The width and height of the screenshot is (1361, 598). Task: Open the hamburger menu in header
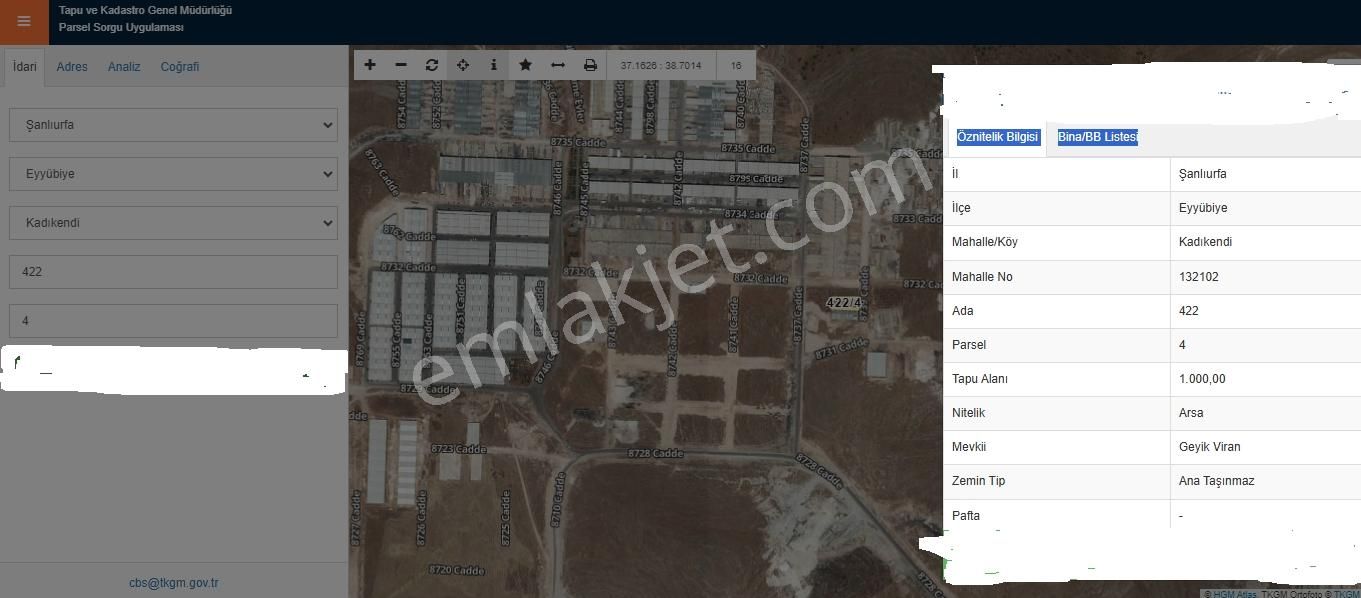click(x=24, y=22)
